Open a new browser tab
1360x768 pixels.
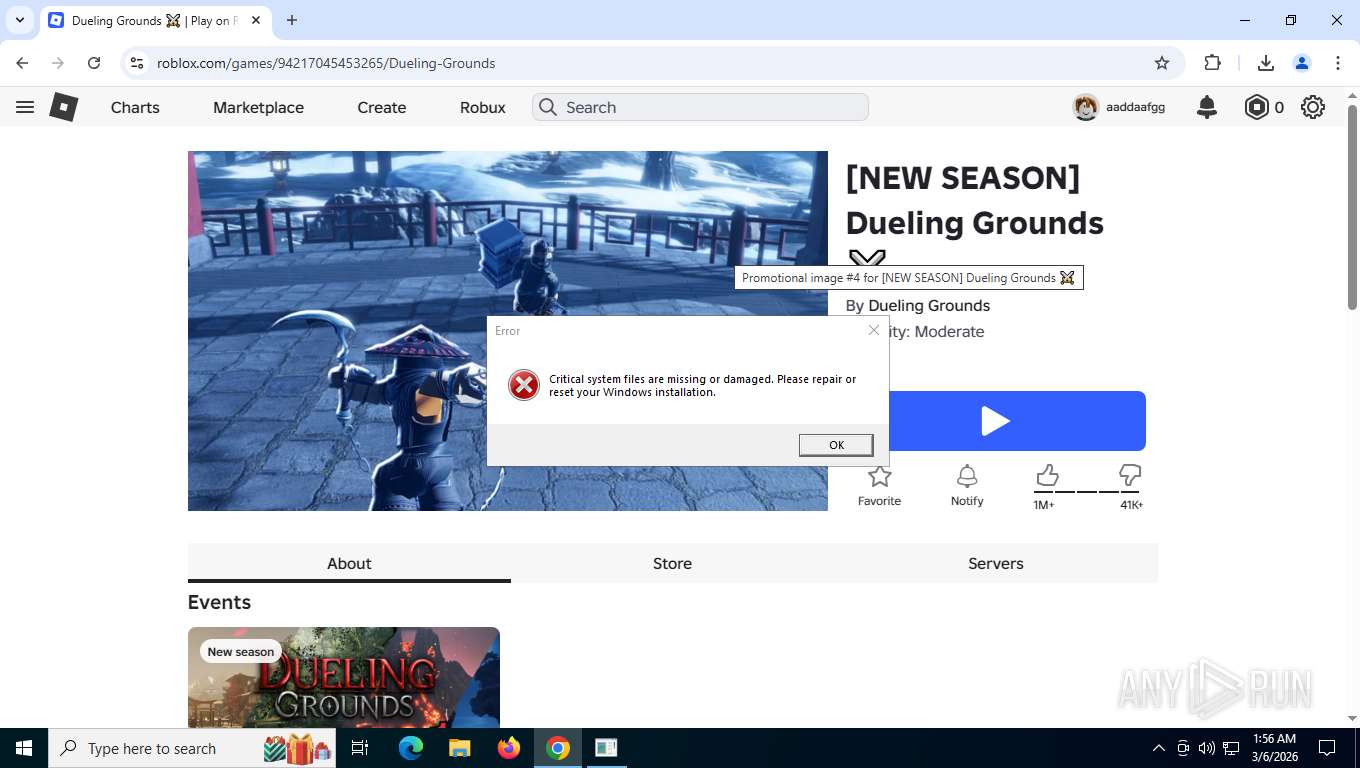292,20
